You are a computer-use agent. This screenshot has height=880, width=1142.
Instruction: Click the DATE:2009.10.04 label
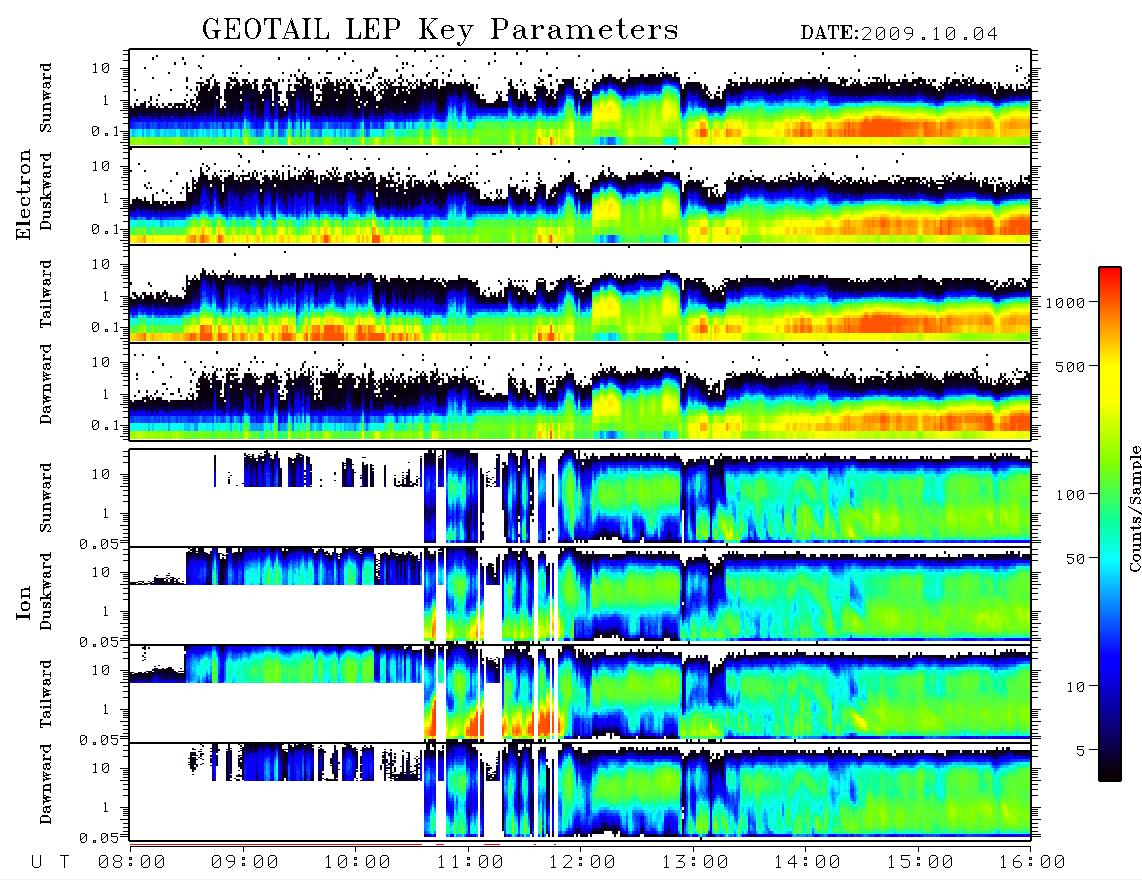(x=899, y=34)
